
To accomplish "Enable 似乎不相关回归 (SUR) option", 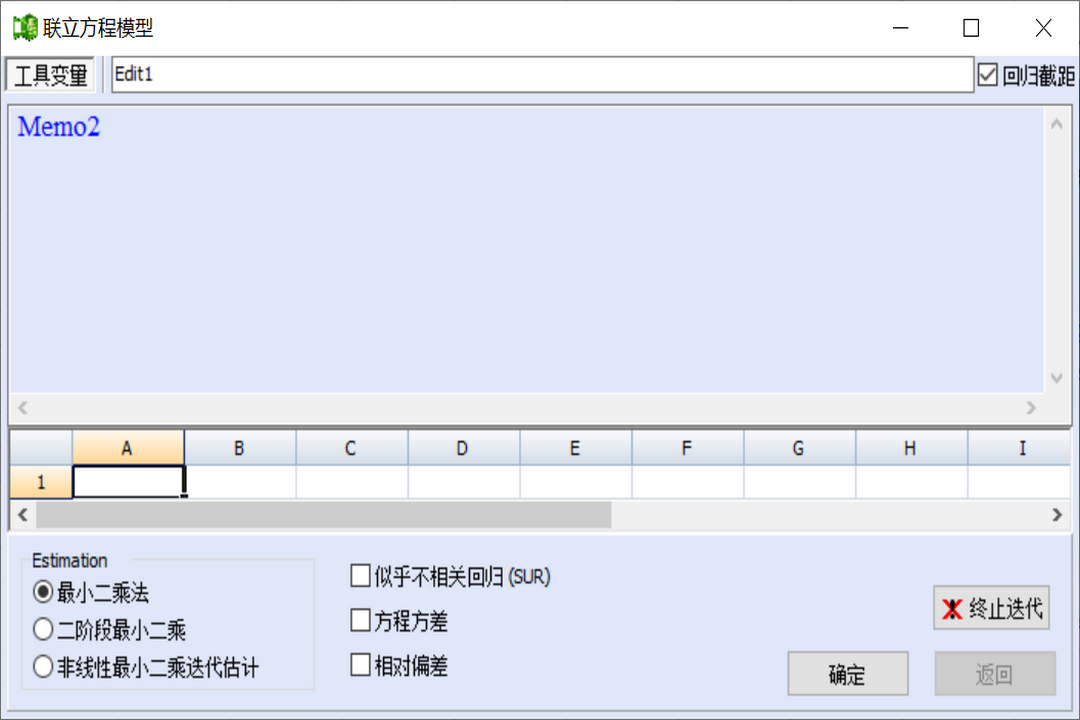I will 360,576.
